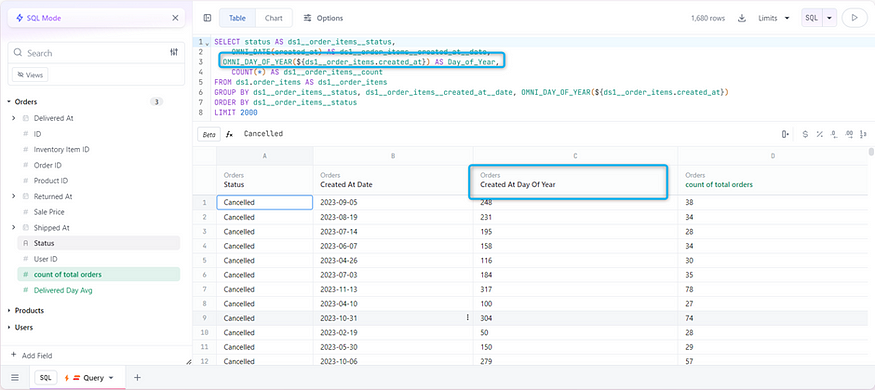
Task: Click cell 2023-09-05
Action: click(x=393, y=203)
